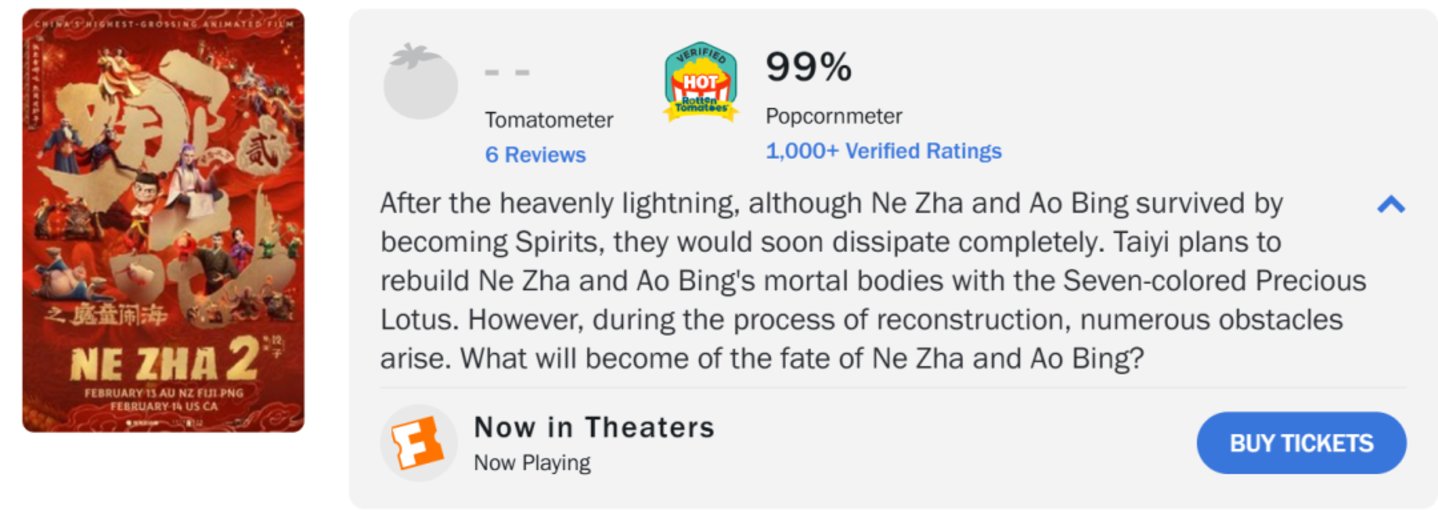The height and width of the screenshot is (510, 1438).
Task: Open the 6 Reviews link
Action: point(535,155)
